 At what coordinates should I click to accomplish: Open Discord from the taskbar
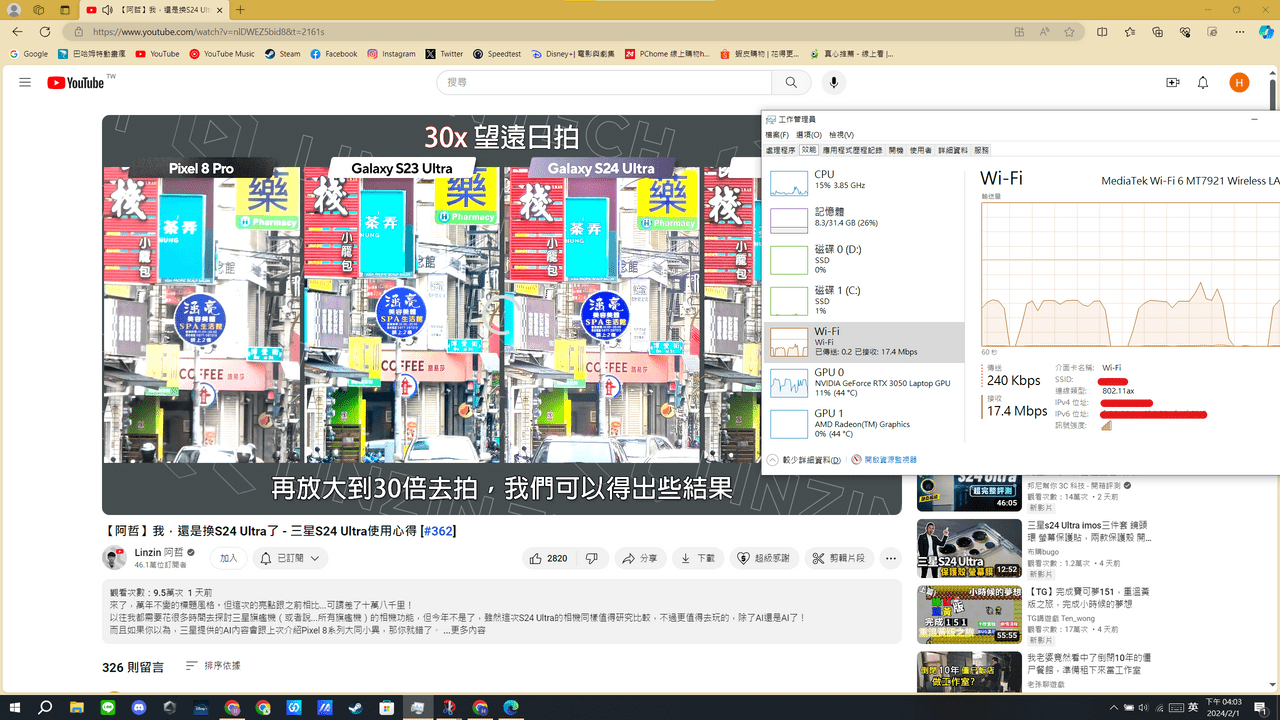coord(139,707)
